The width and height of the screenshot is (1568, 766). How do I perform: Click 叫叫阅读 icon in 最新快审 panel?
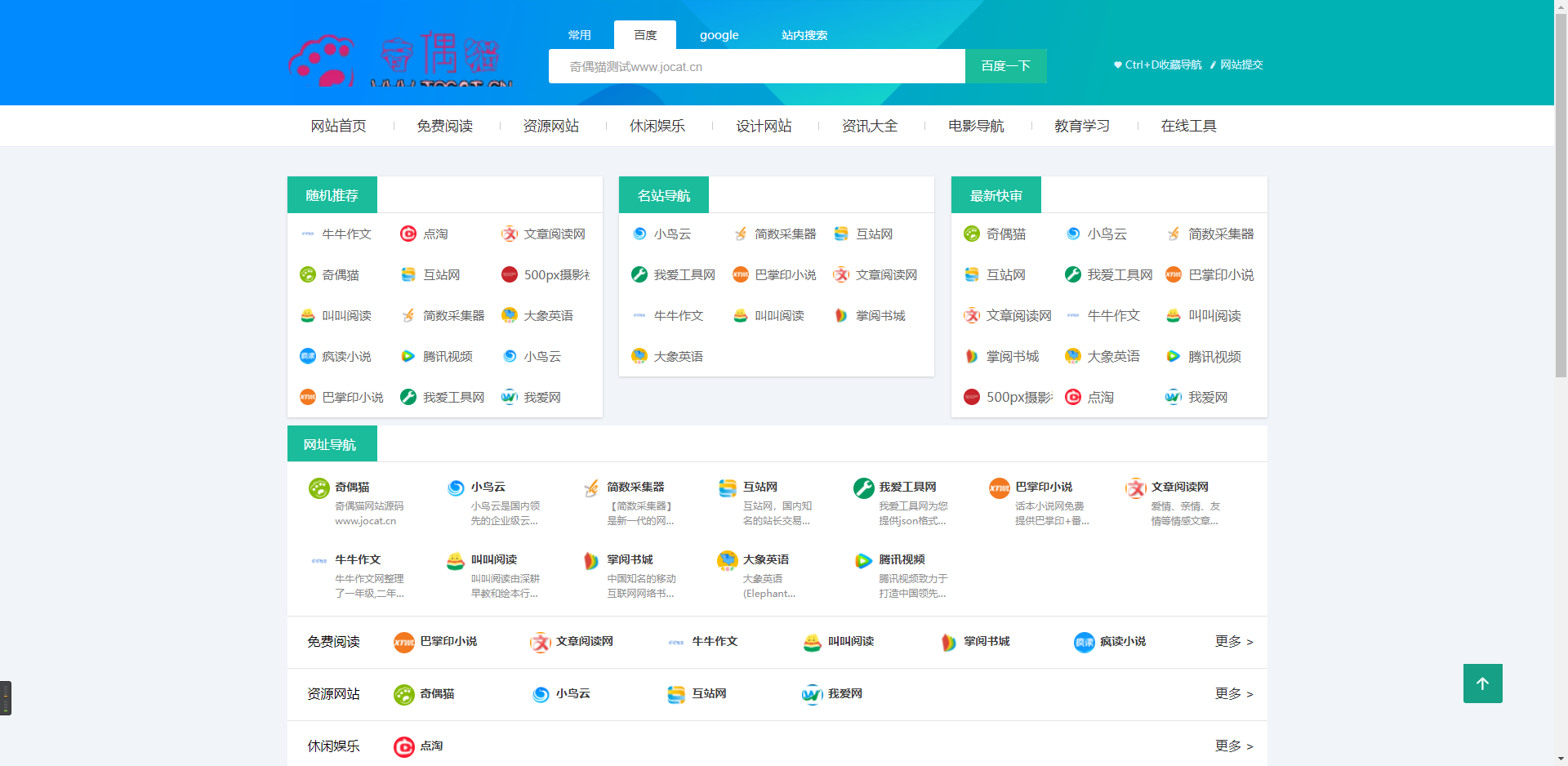pos(1174,315)
